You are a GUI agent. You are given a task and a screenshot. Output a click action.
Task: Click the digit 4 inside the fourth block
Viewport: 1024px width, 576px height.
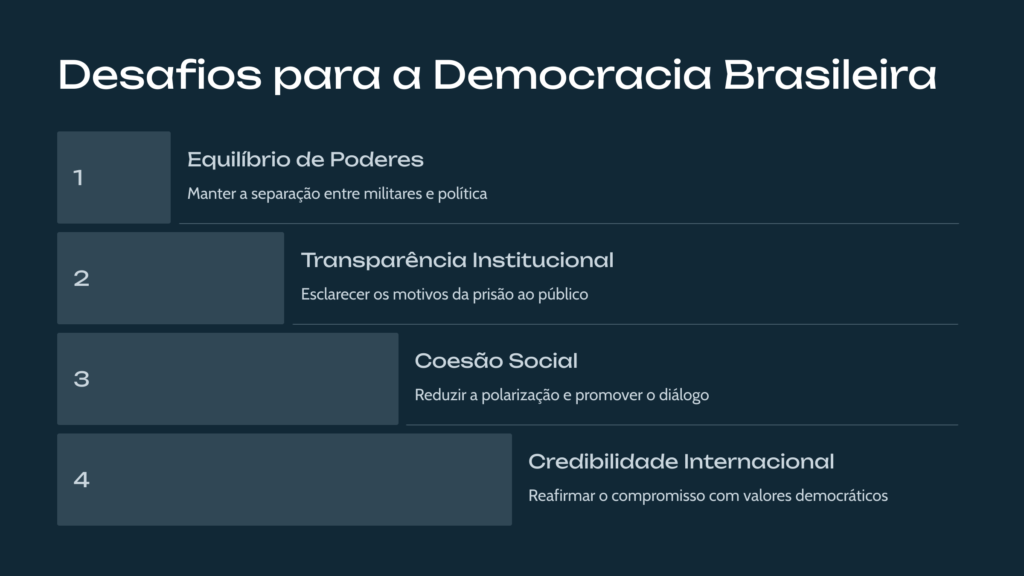(81, 479)
